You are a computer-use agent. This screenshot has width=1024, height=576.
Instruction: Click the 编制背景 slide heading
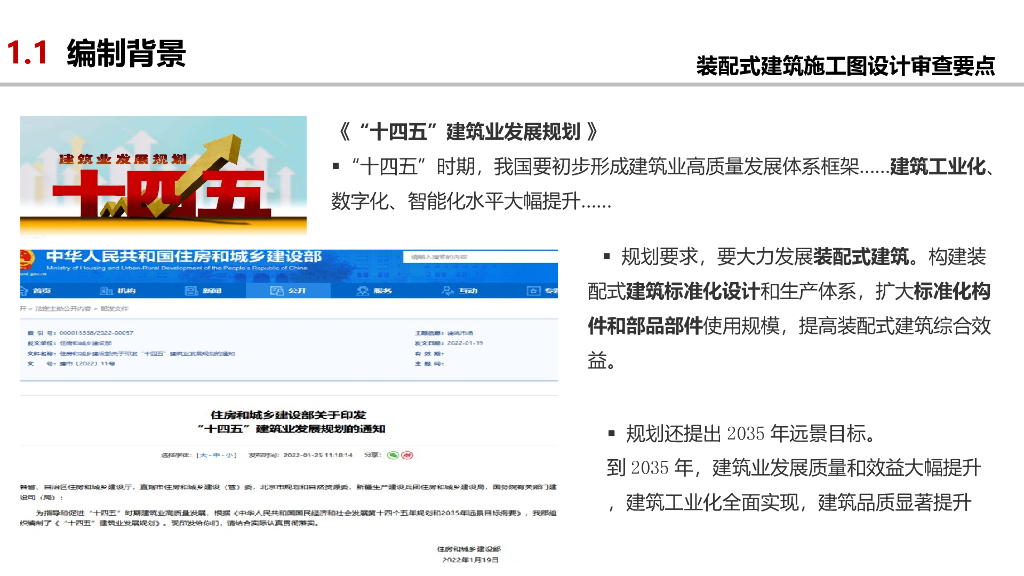[126, 53]
